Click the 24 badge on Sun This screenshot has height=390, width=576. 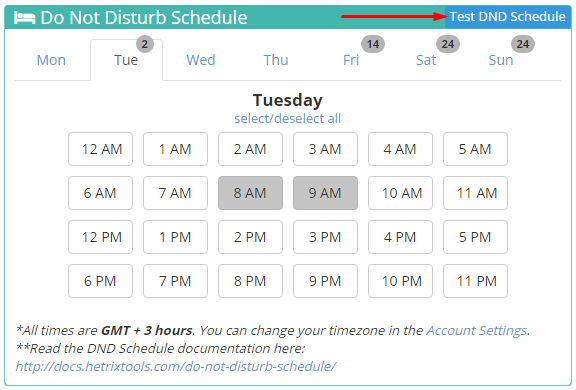click(523, 44)
